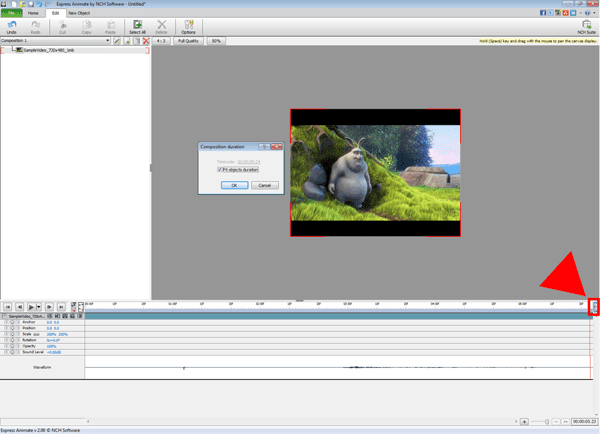Click the blue help question mark icon
The height and width of the screenshot is (434, 600).
point(587,13)
